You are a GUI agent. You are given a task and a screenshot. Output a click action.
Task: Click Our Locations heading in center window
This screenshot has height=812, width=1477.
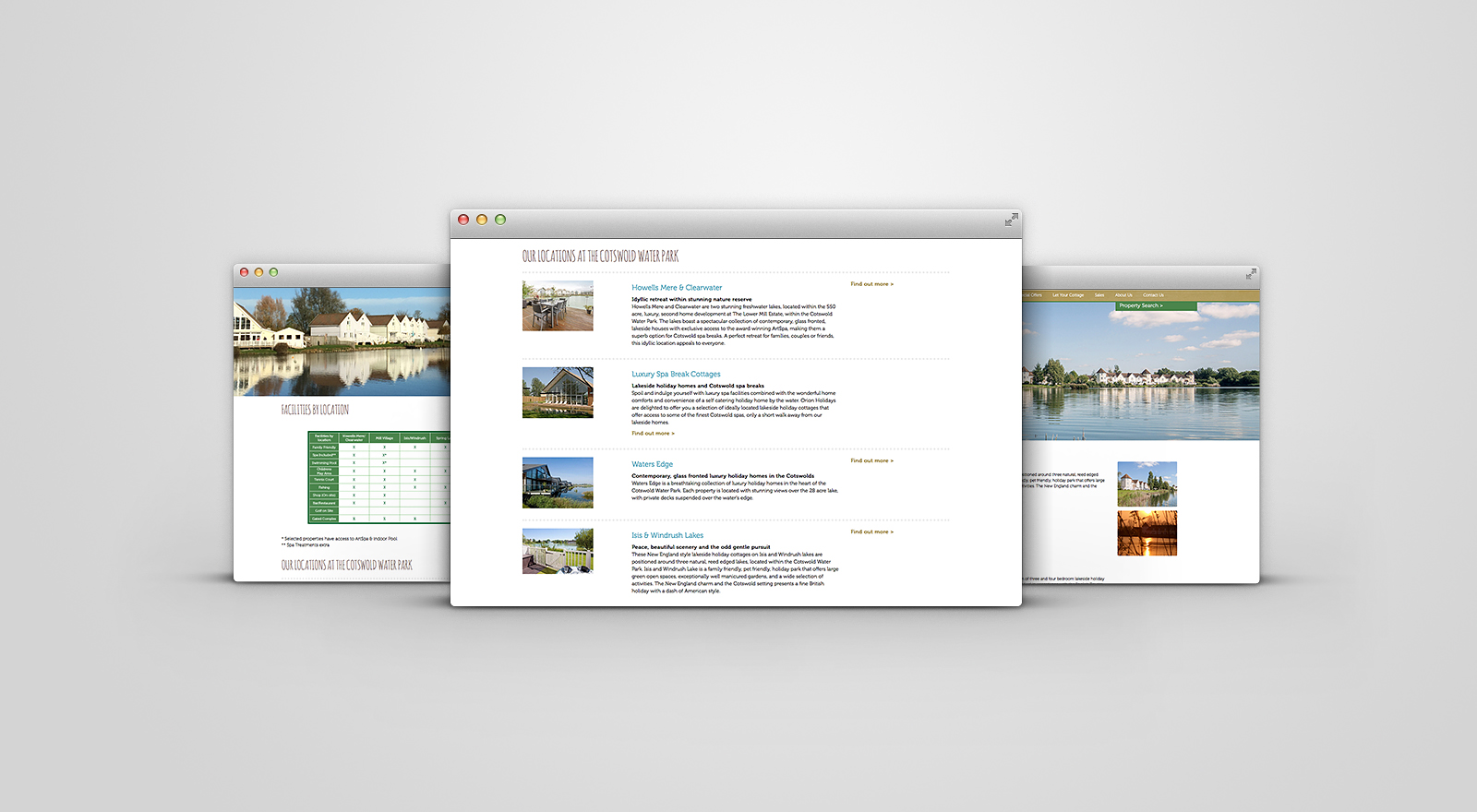tap(600, 256)
